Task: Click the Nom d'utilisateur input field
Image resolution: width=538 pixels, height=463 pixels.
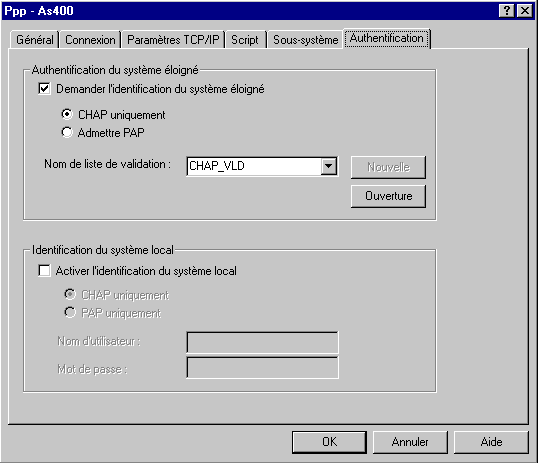Action: point(262,342)
